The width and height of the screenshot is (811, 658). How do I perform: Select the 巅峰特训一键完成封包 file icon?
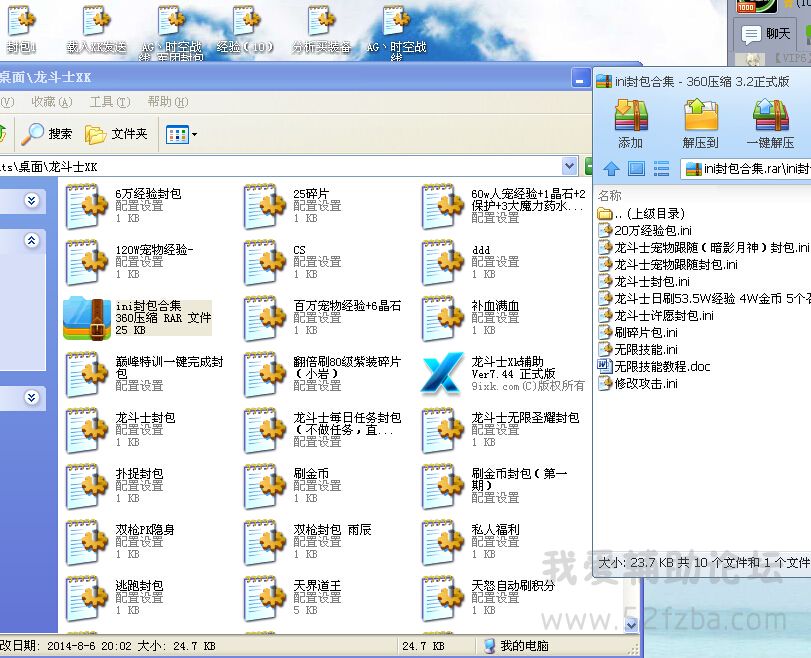(x=86, y=374)
